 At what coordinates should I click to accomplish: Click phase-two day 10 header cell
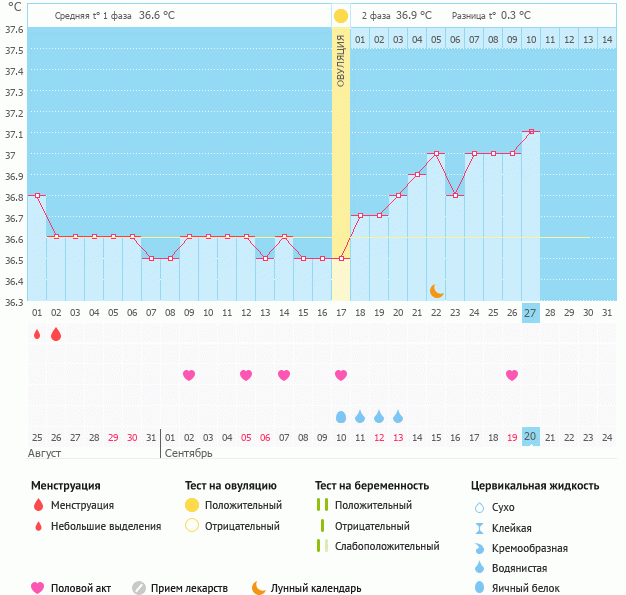(531, 39)
